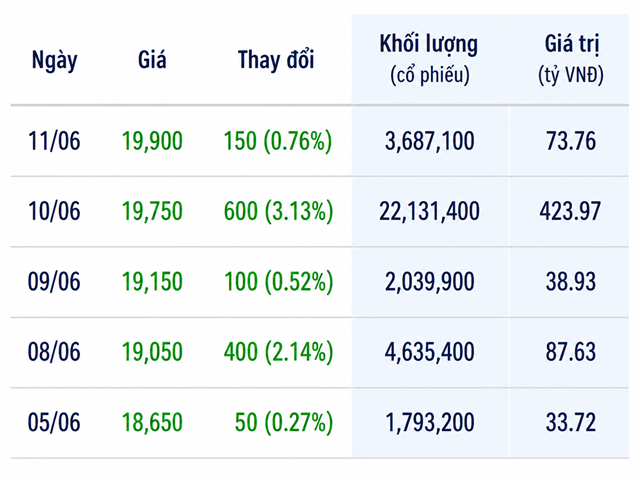Click the change value 400 (2.14%)

(278, 352)
